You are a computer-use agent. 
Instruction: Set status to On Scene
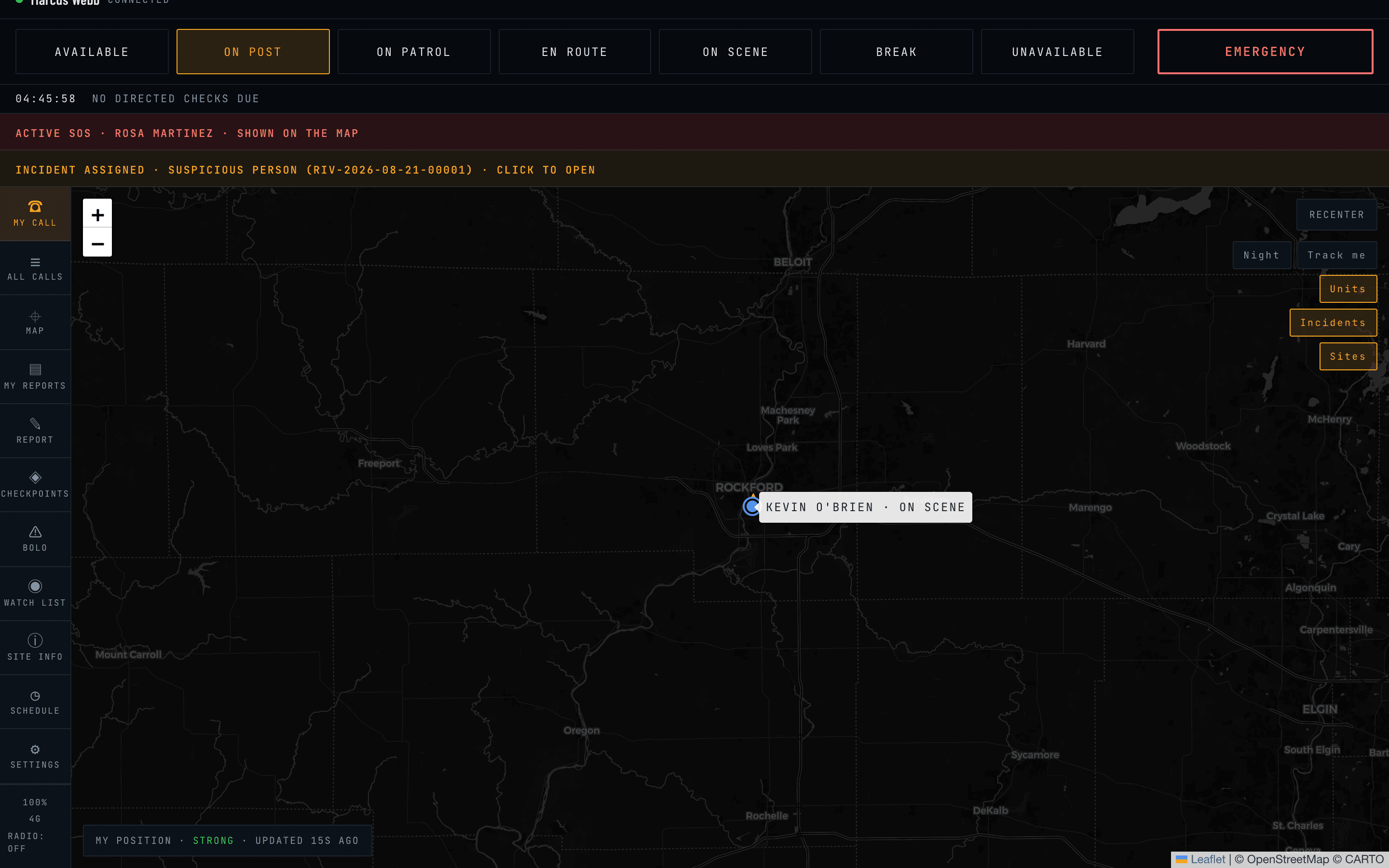[x=735, y=52]
